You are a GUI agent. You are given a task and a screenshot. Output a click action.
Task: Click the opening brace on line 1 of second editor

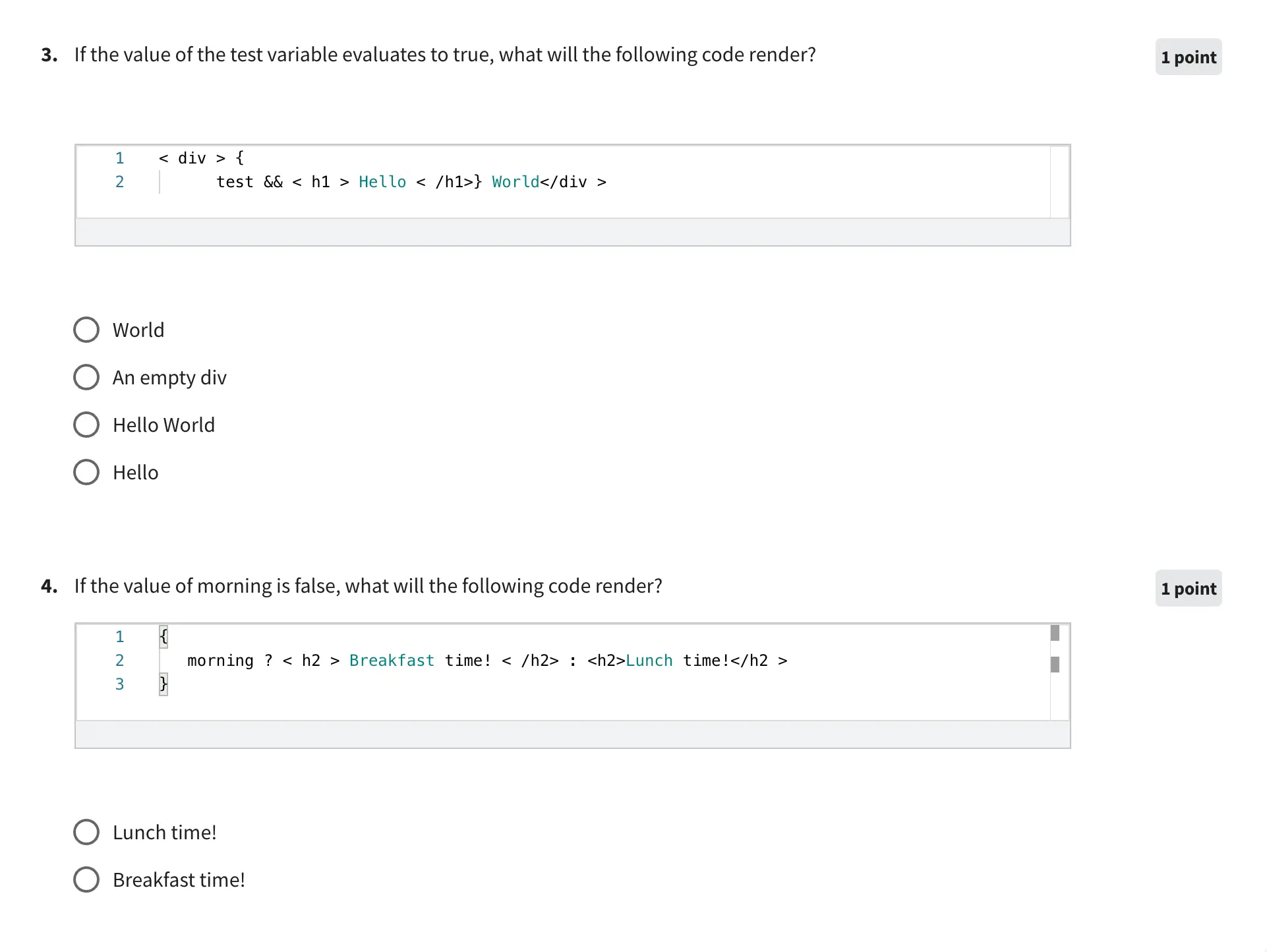[x=163, y=637]
